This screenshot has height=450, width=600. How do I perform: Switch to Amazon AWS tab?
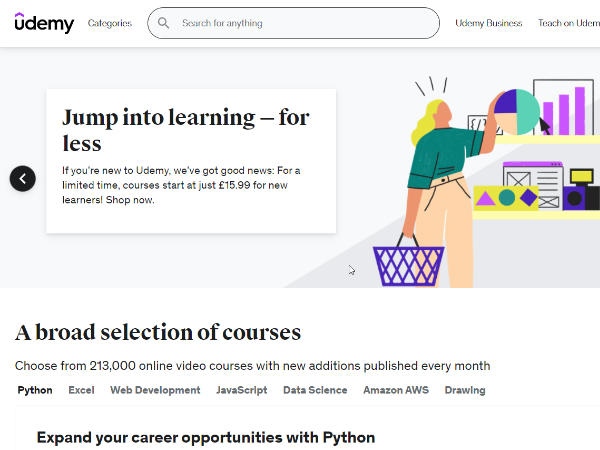tap(396, 390)
